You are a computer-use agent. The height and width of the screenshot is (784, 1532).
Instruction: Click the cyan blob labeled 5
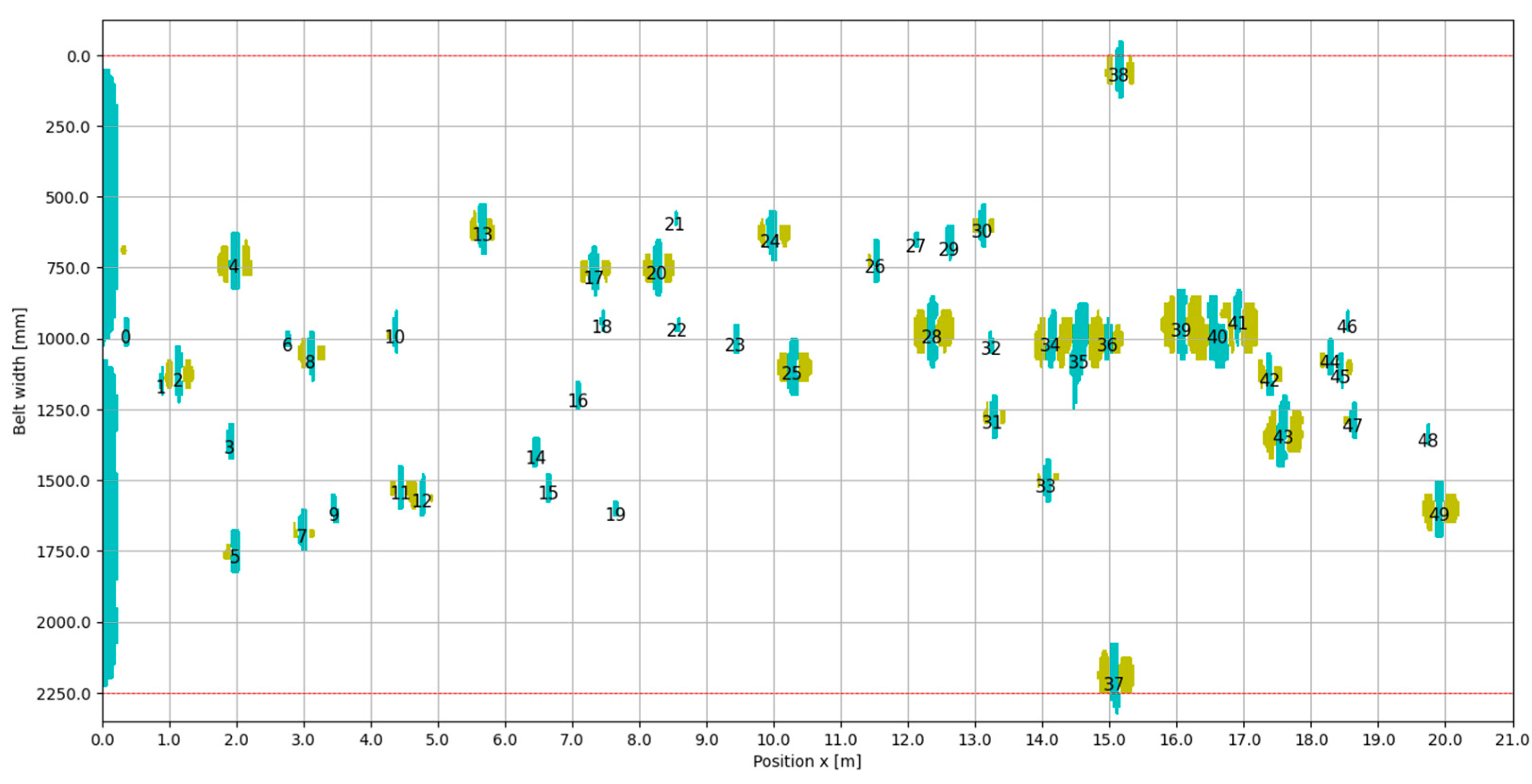click(x=235, y=550)
